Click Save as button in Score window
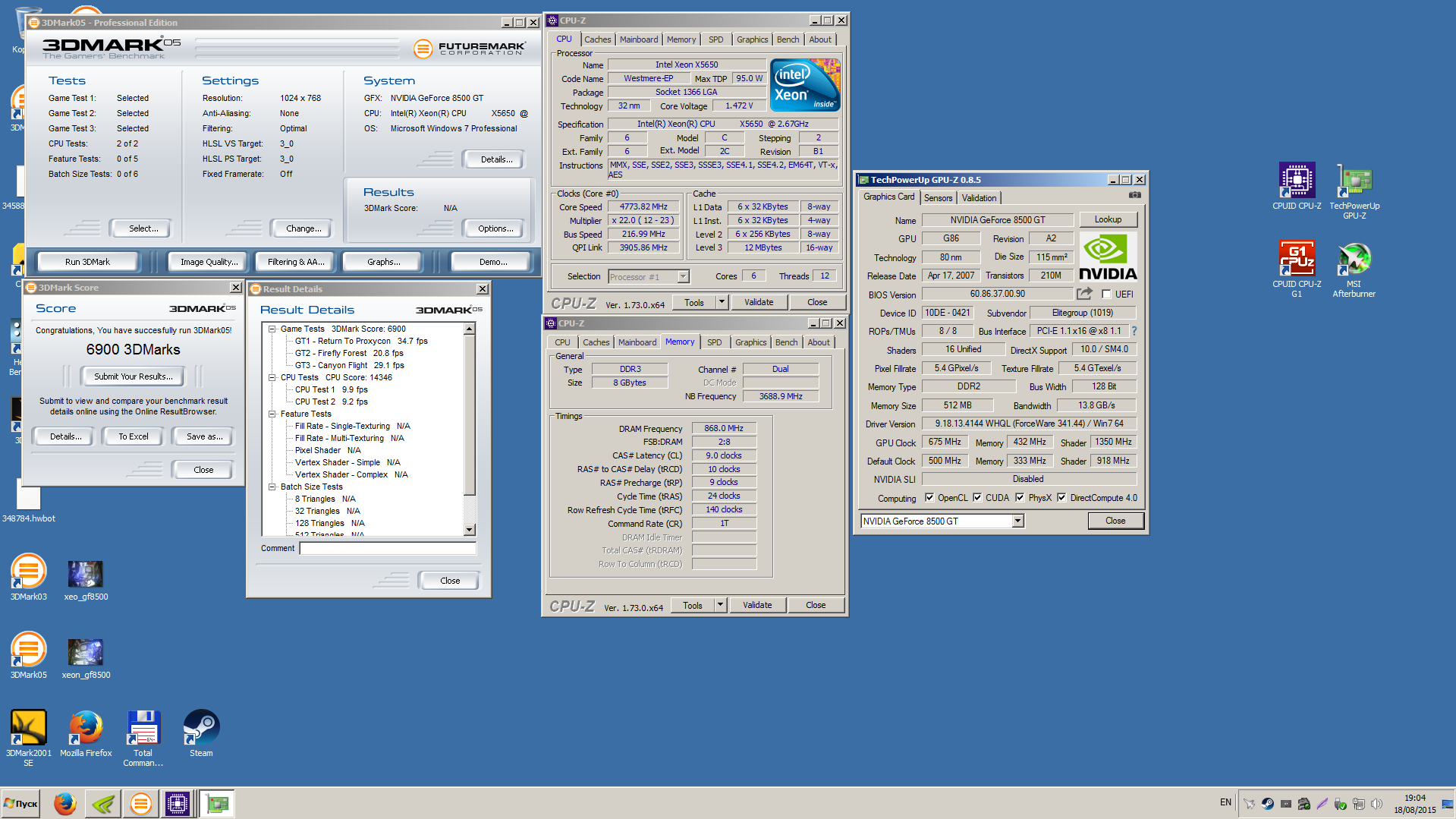Image resolution: width=1456 pixels, height=819 pixels. tap(205, 436)
